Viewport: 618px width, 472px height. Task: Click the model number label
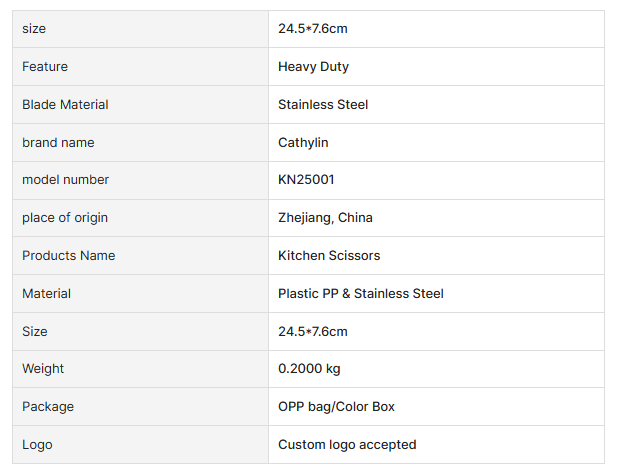[x=65, y=180]
